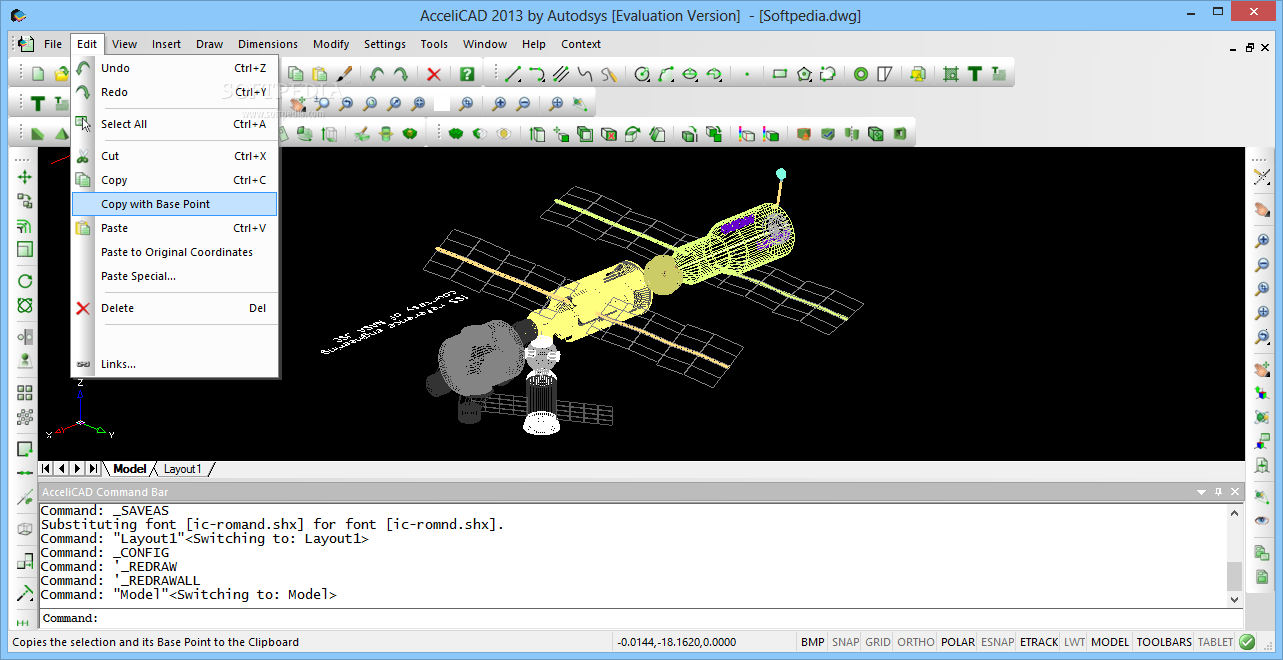
Task: Toggle SNAP mode in status bar
Action: (x=845, y=642)
